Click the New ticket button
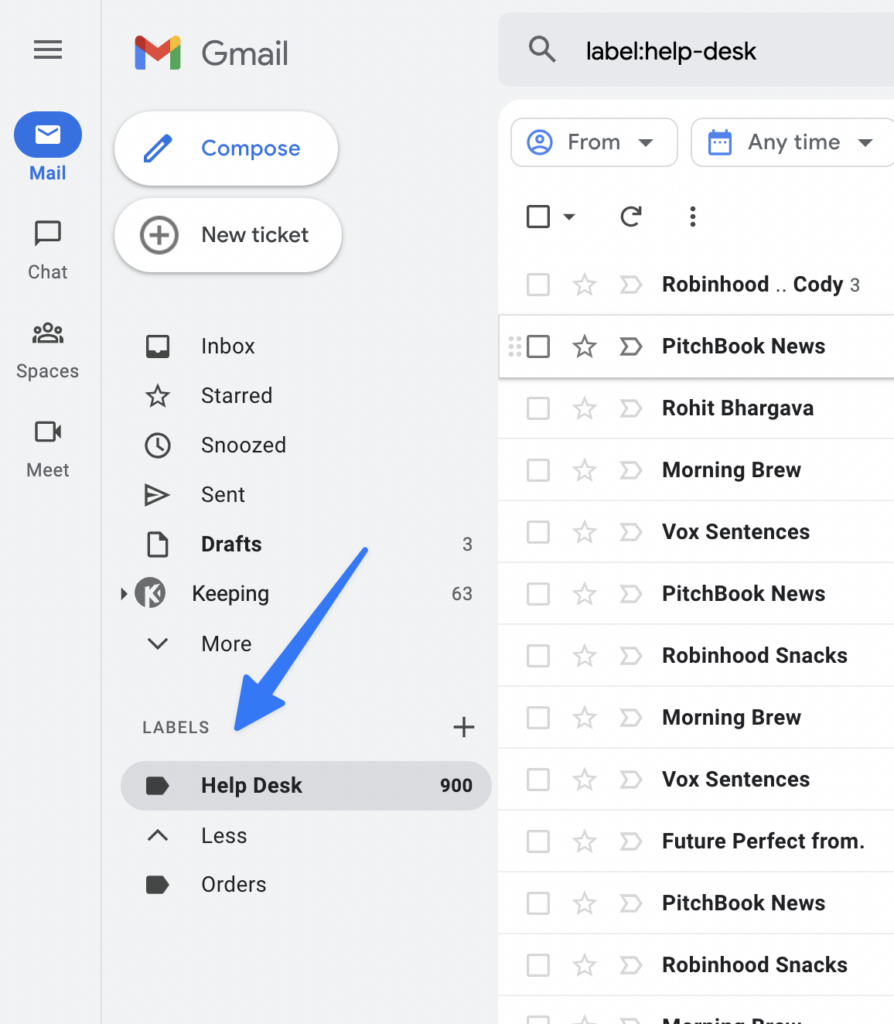Viewport: 894px width, 1024px height. point(227,235)
